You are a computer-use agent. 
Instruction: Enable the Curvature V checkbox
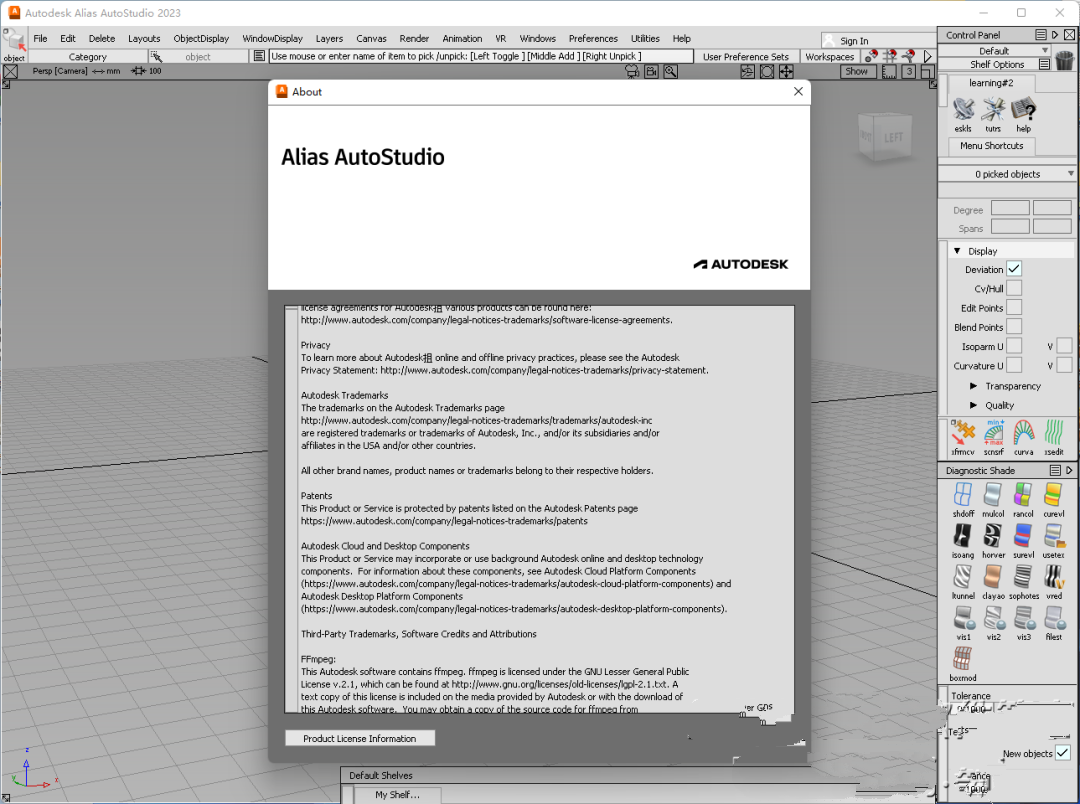tap(1064, 365)
